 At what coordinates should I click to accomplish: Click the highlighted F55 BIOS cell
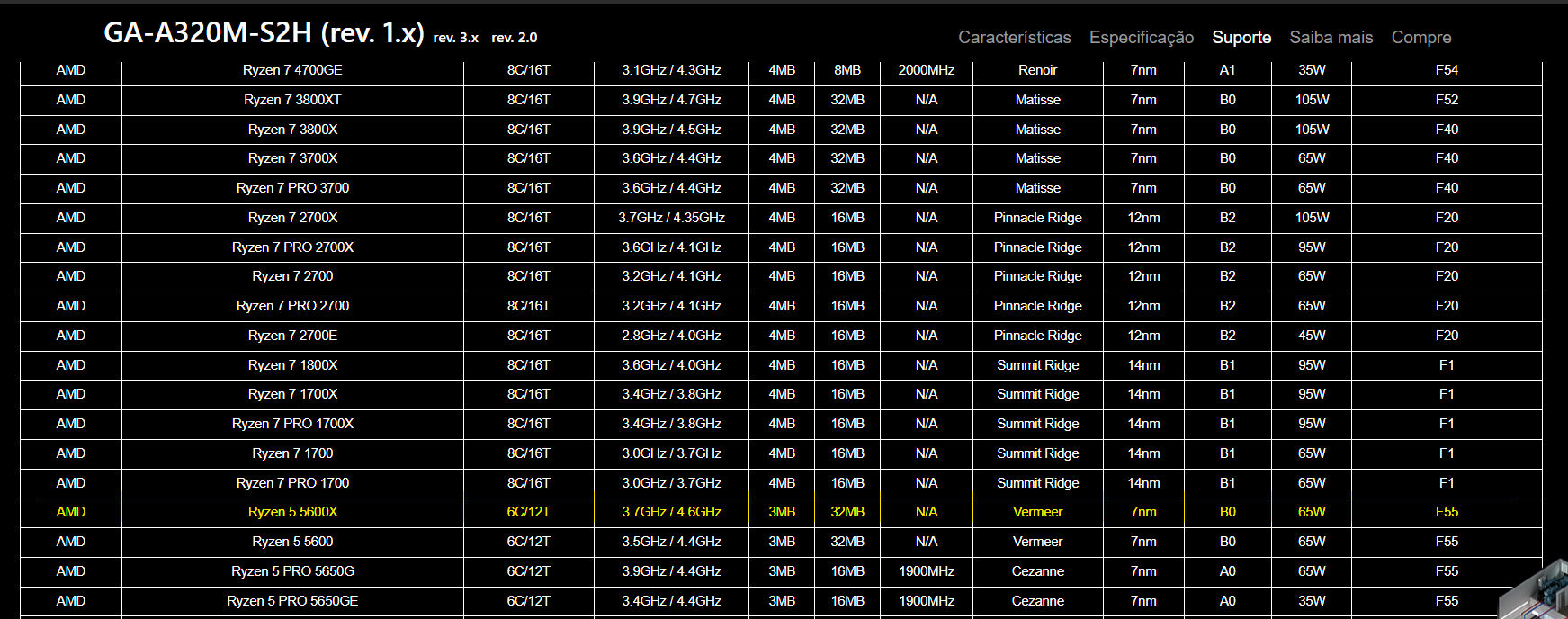1447,512
